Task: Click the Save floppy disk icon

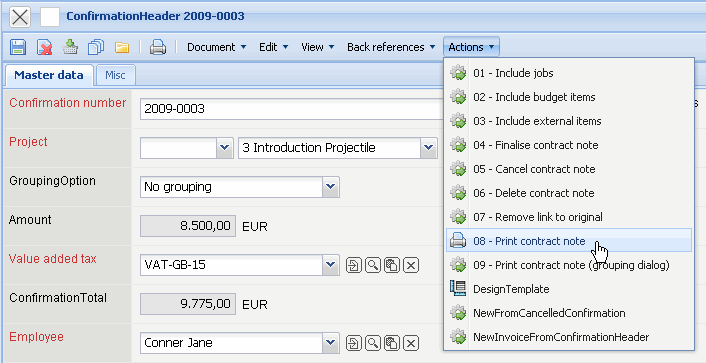Action: [x=18, y=47]
